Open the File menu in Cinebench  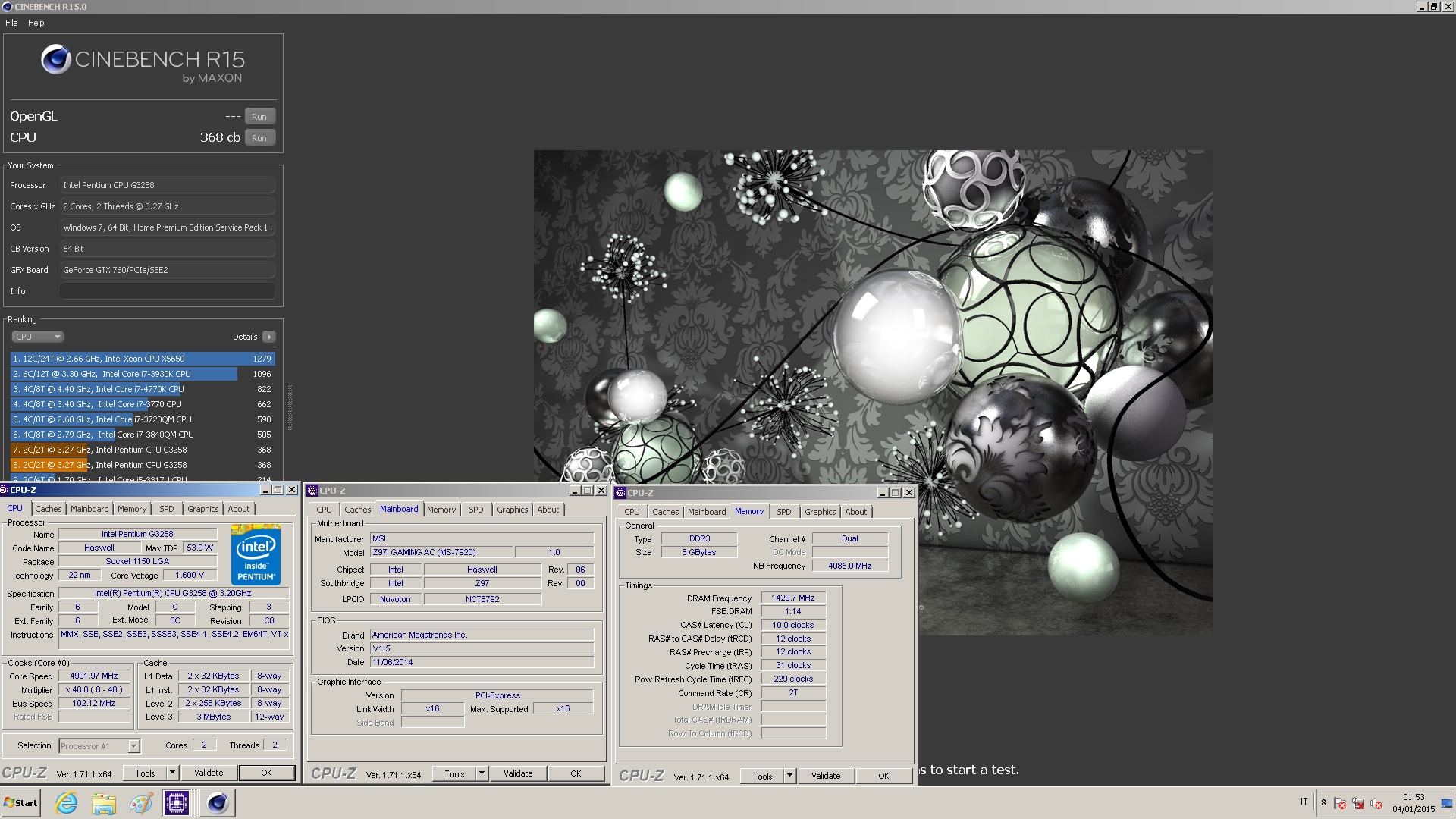(x=11, y=23)
